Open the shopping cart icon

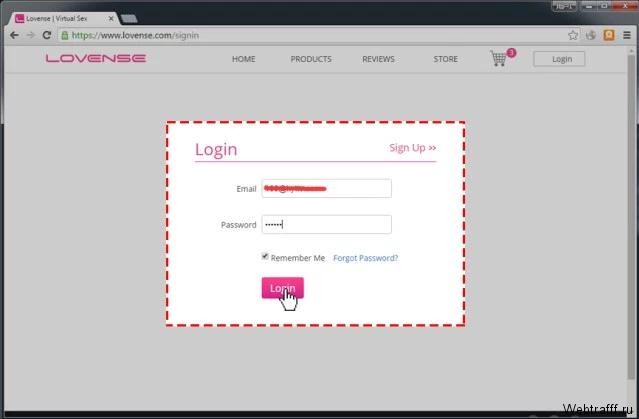(499, 58)
